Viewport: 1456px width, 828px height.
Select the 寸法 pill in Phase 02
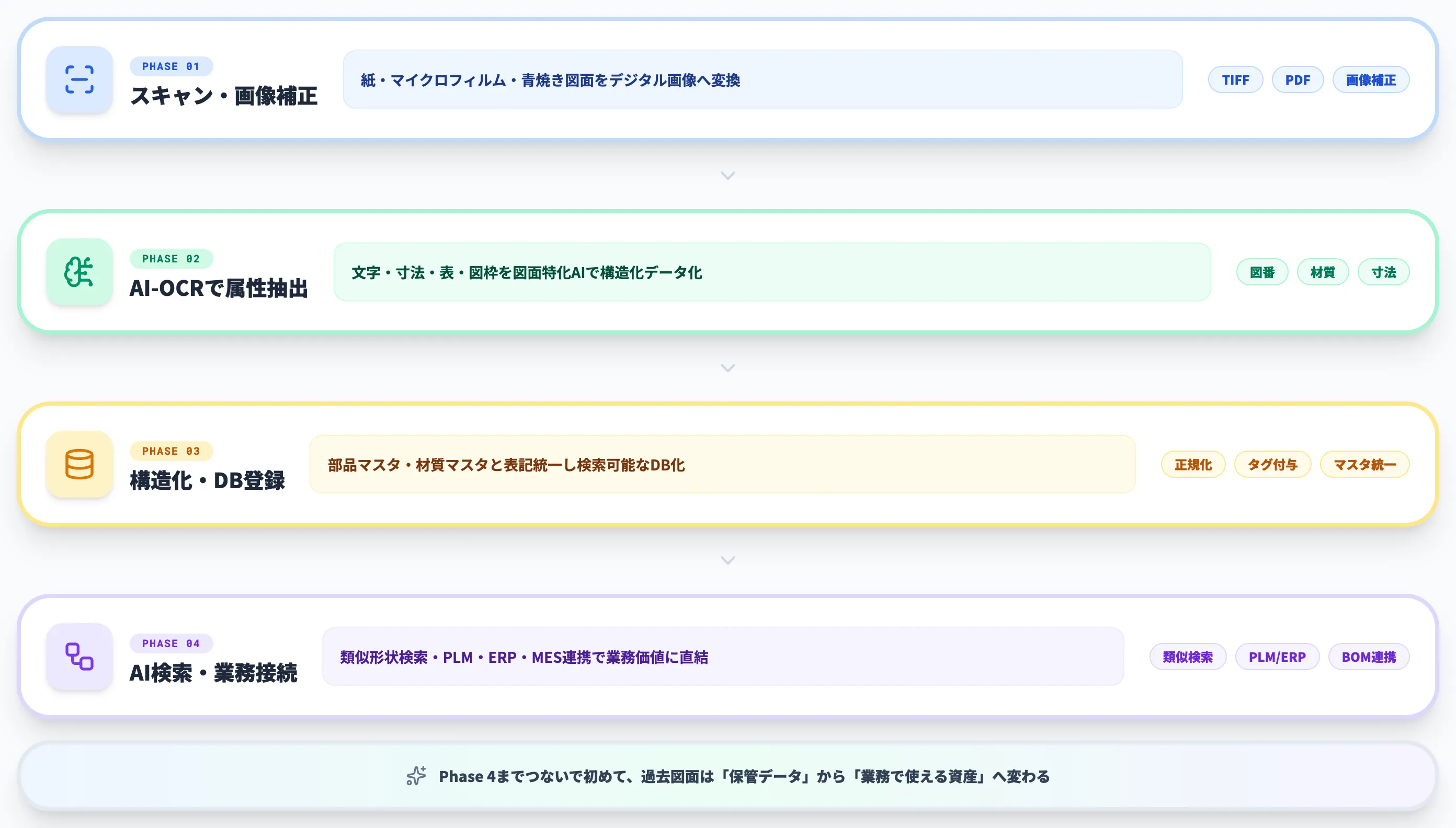click(x=1384, y=272)
